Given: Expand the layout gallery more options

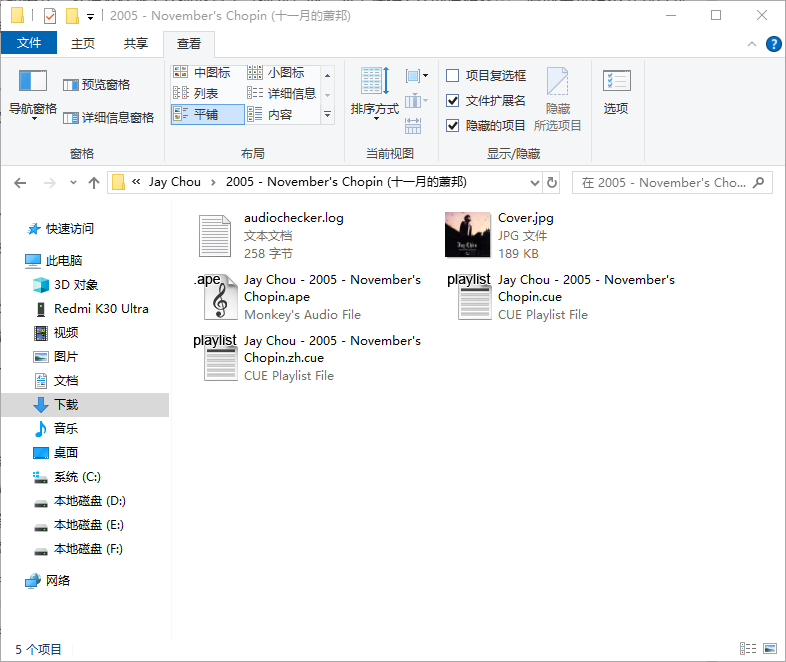Looking at the screenshot, I should click(x=327, y=115).
